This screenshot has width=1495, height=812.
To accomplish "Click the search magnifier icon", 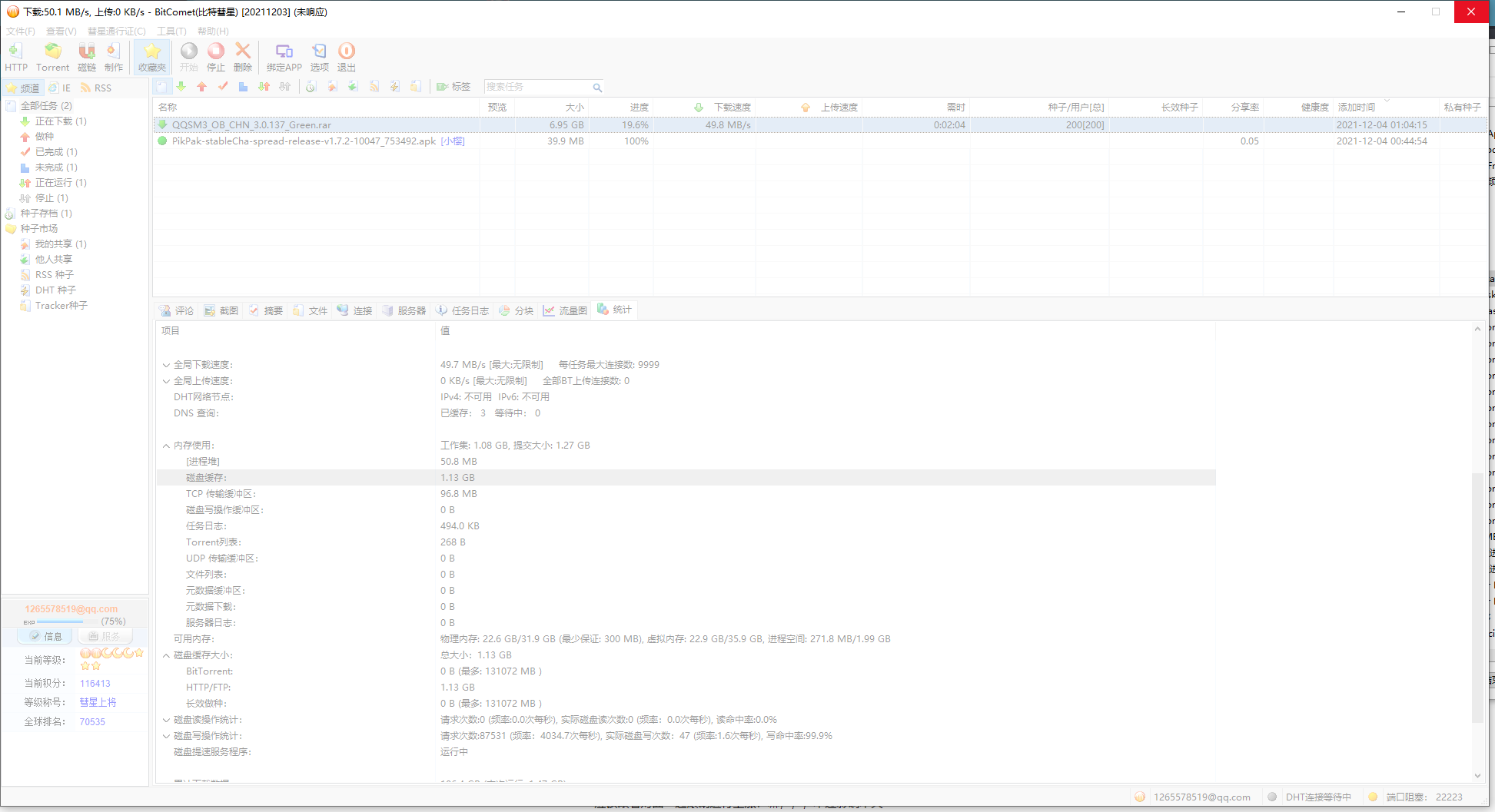I will point(596,88).
